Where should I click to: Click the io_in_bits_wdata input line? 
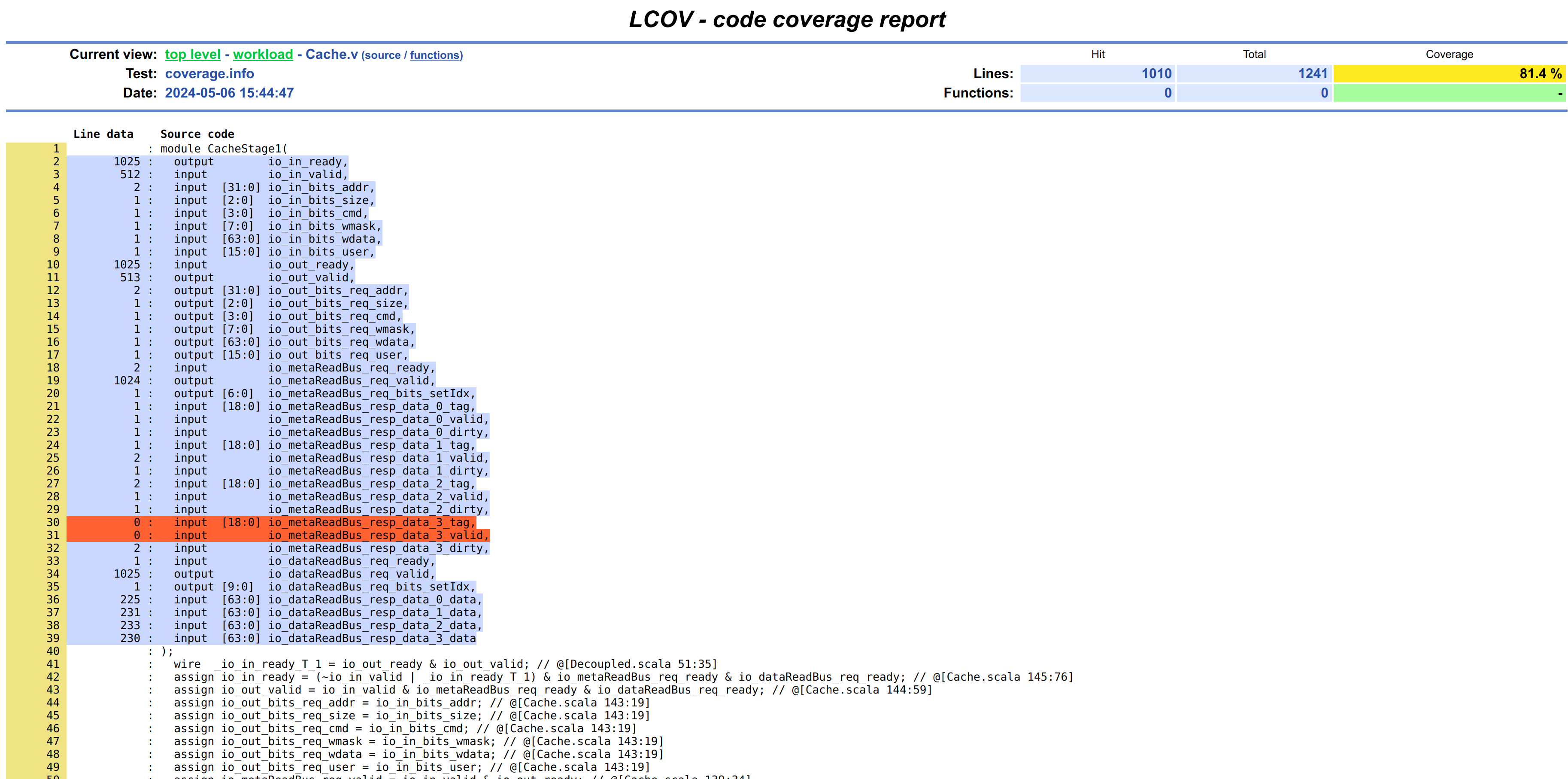(278, 239)
